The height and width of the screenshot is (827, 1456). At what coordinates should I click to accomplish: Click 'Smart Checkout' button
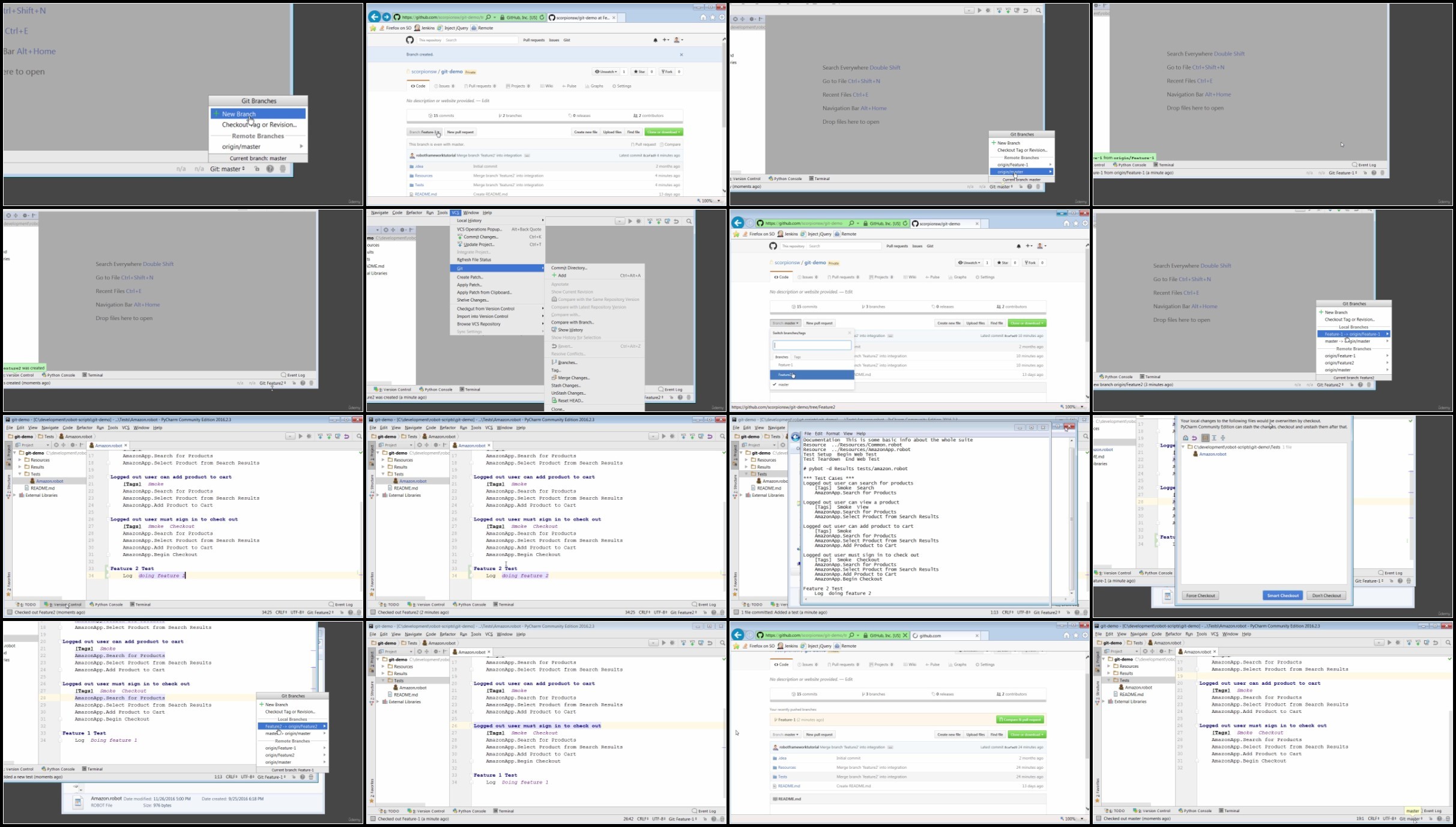(1282, 596)
